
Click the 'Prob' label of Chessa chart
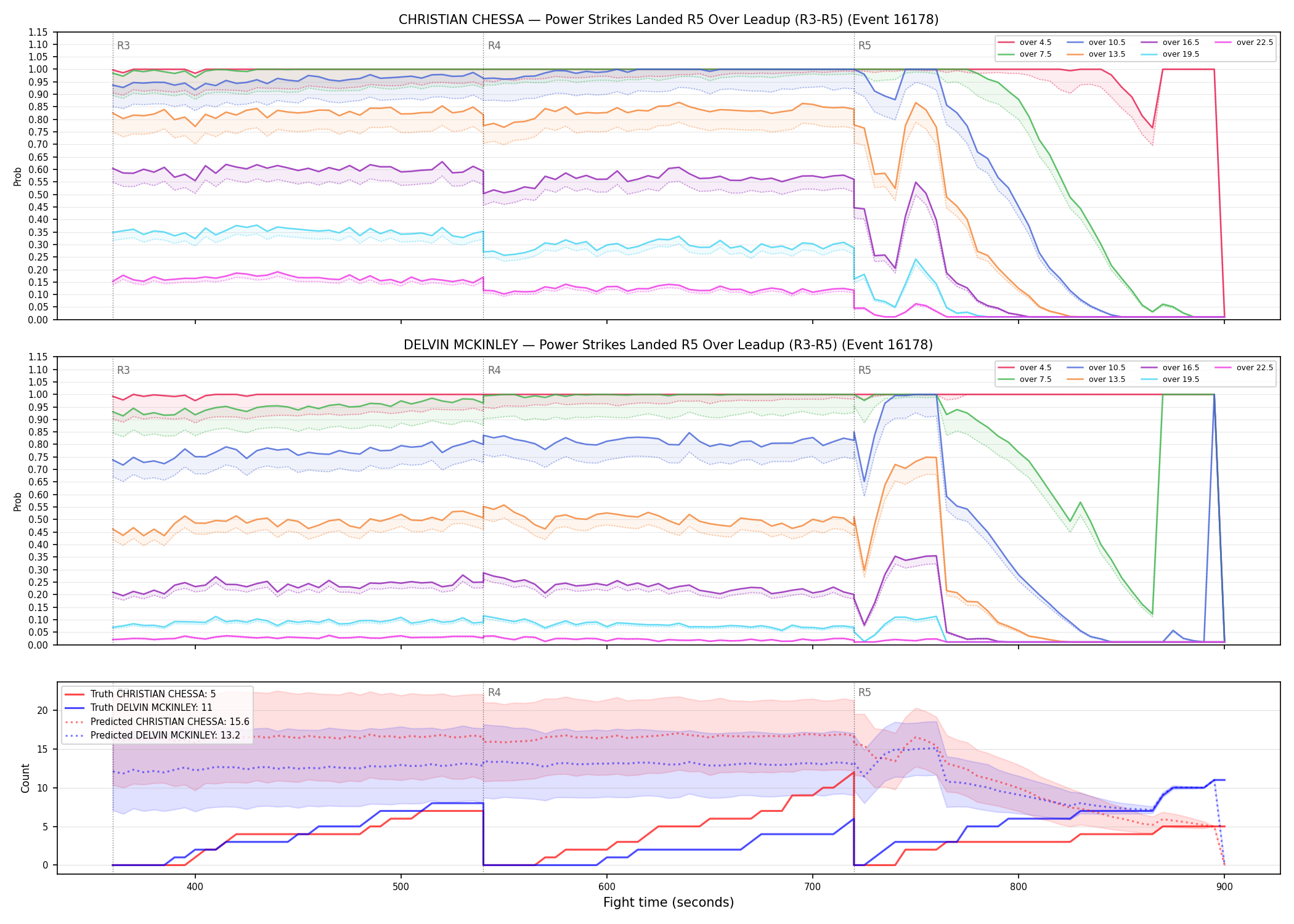tap(17, 176)
